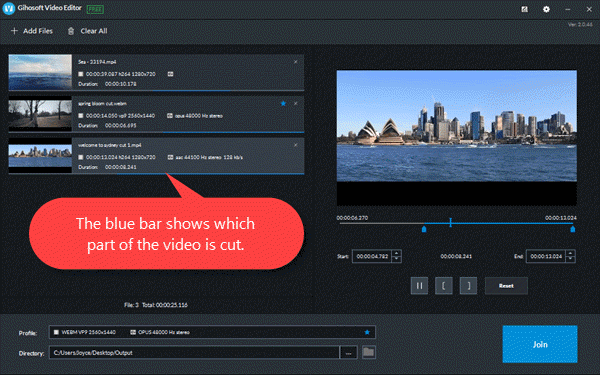This screenshot has height=375, width=600.
Task: Select the welcome to sydney cut 1.mp4 thumbnail
Action: [40, 155]
